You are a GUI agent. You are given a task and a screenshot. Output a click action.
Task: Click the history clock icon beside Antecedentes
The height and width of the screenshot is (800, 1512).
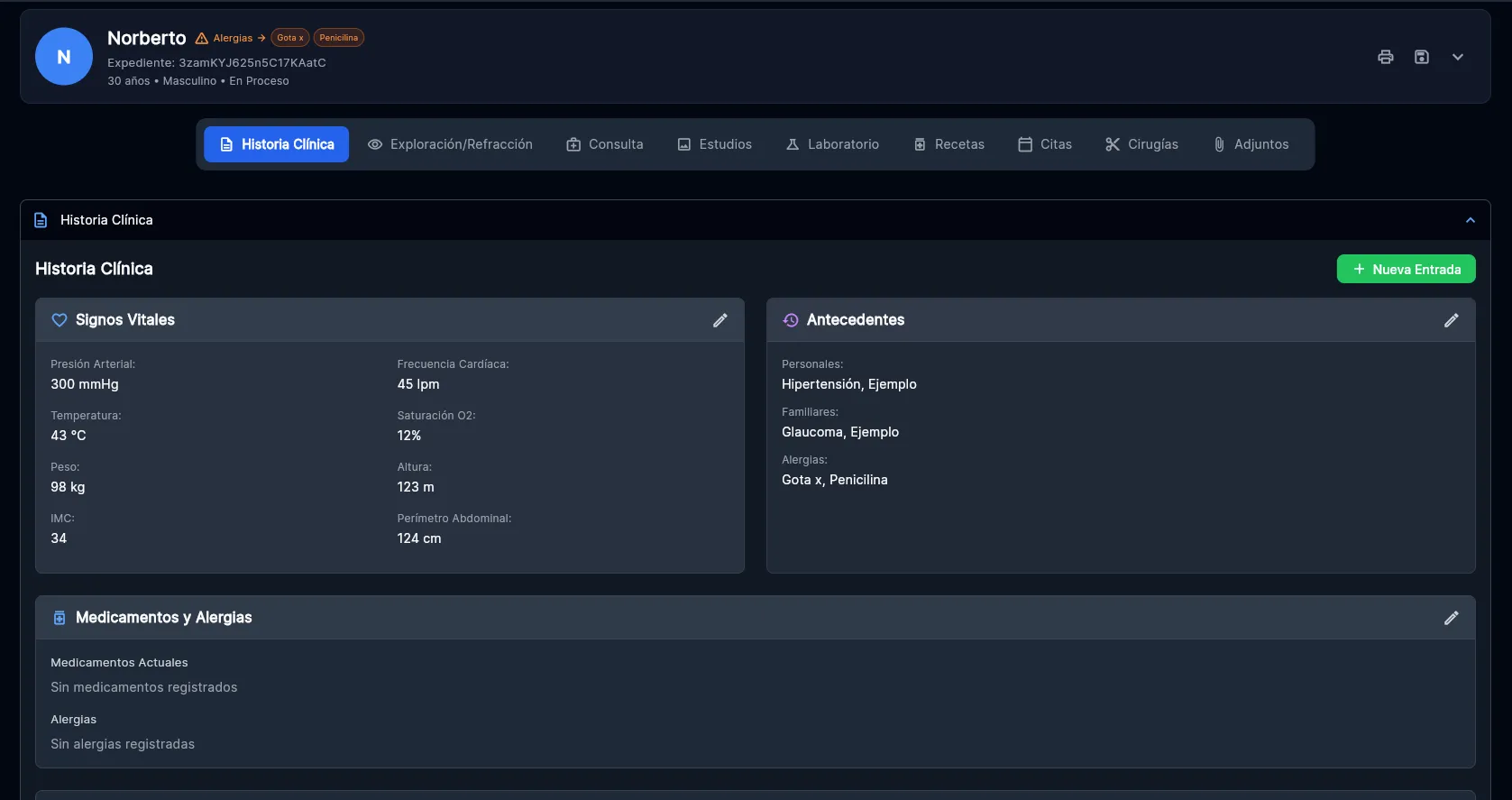click(x=791, y=320)
